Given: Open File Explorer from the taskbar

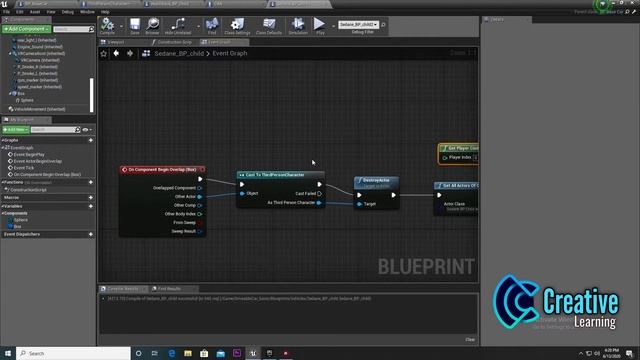Looking at the screenshot, I should pyautogui.click(x=188, y=353).
